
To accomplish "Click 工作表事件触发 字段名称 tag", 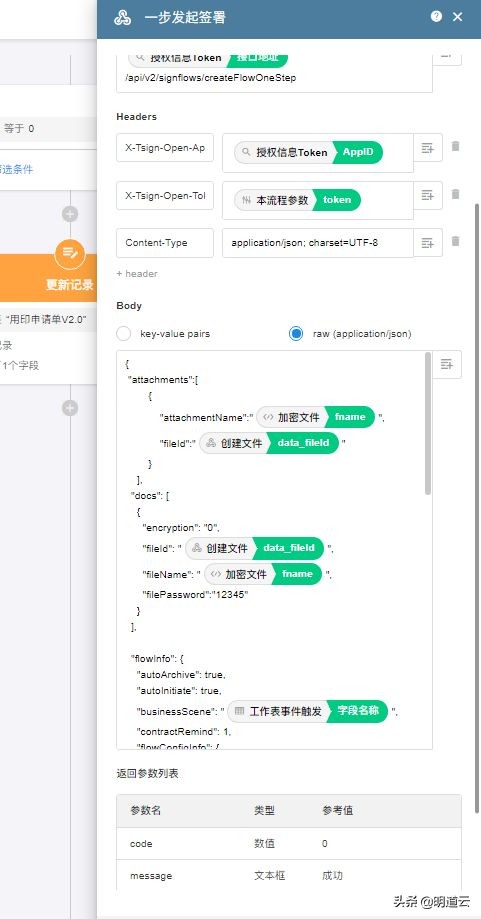I will click(x=308, y=712).
